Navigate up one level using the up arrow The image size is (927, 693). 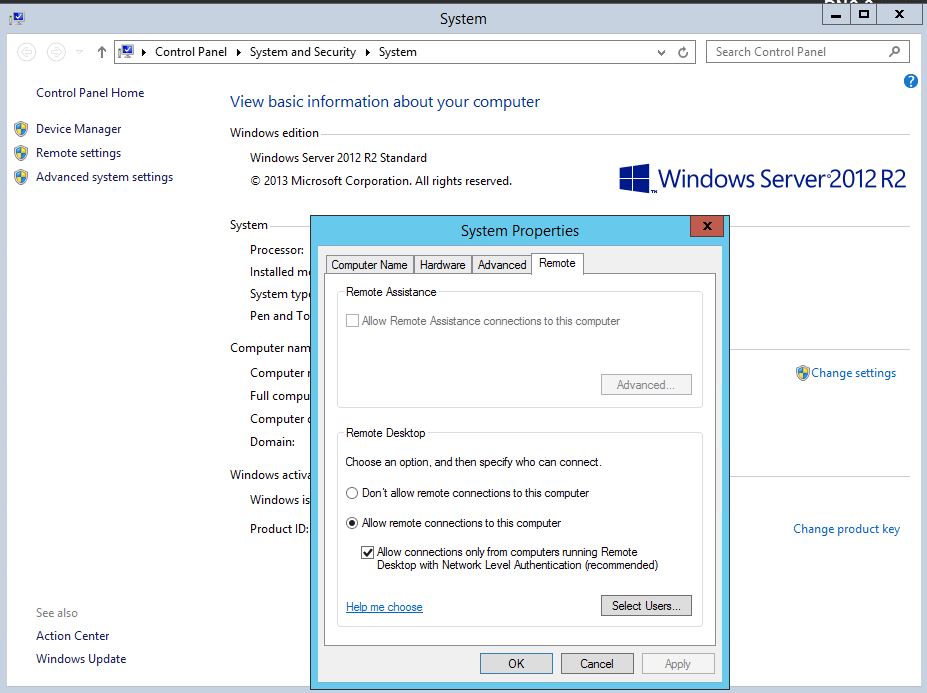(x=100, y=52)
